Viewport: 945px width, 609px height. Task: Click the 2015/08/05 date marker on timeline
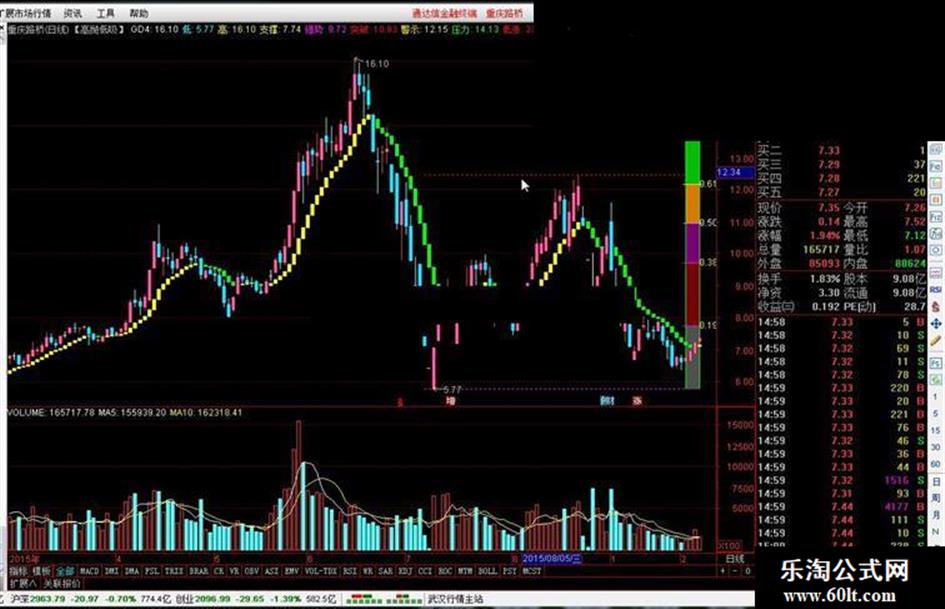pos(552,558)
